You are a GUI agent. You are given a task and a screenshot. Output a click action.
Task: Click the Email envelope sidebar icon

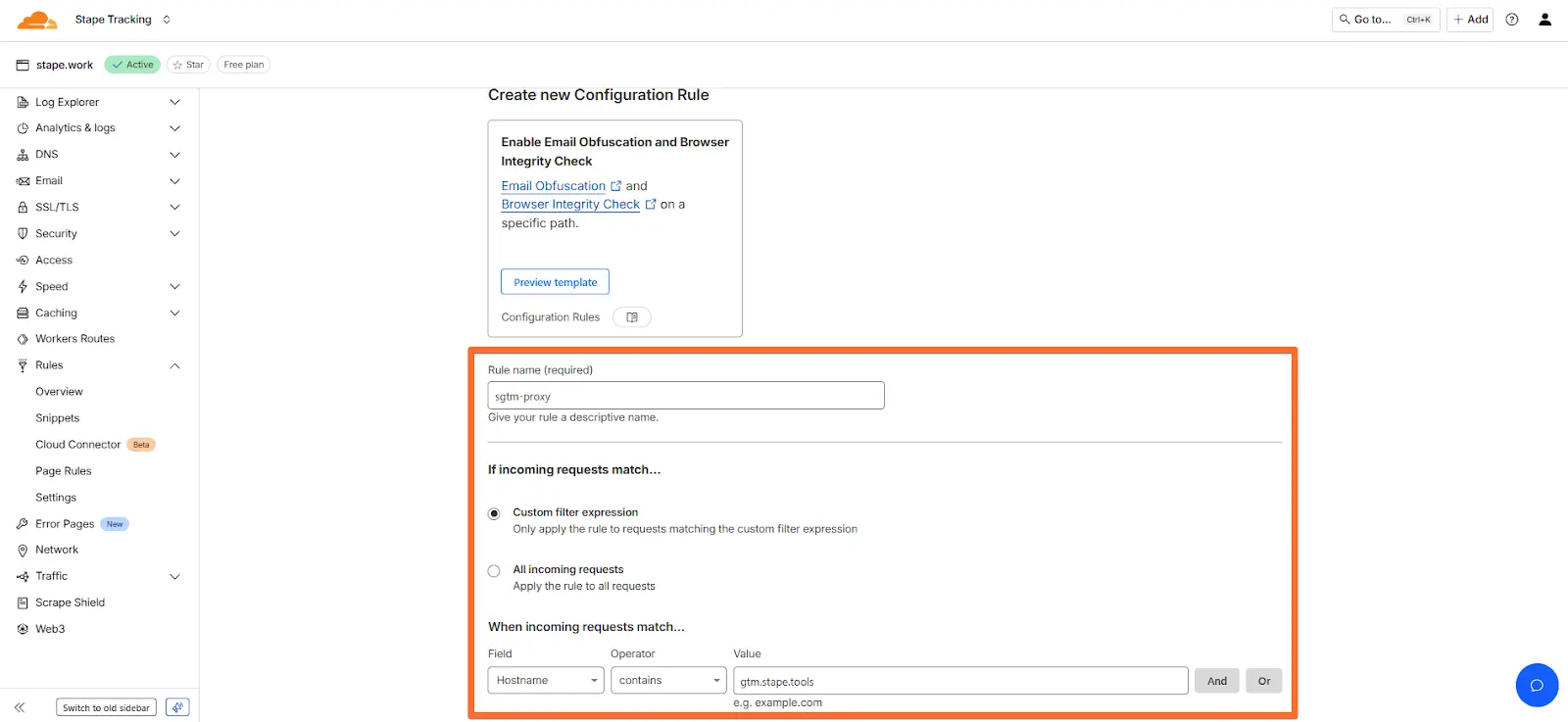[x=23, y=181]
